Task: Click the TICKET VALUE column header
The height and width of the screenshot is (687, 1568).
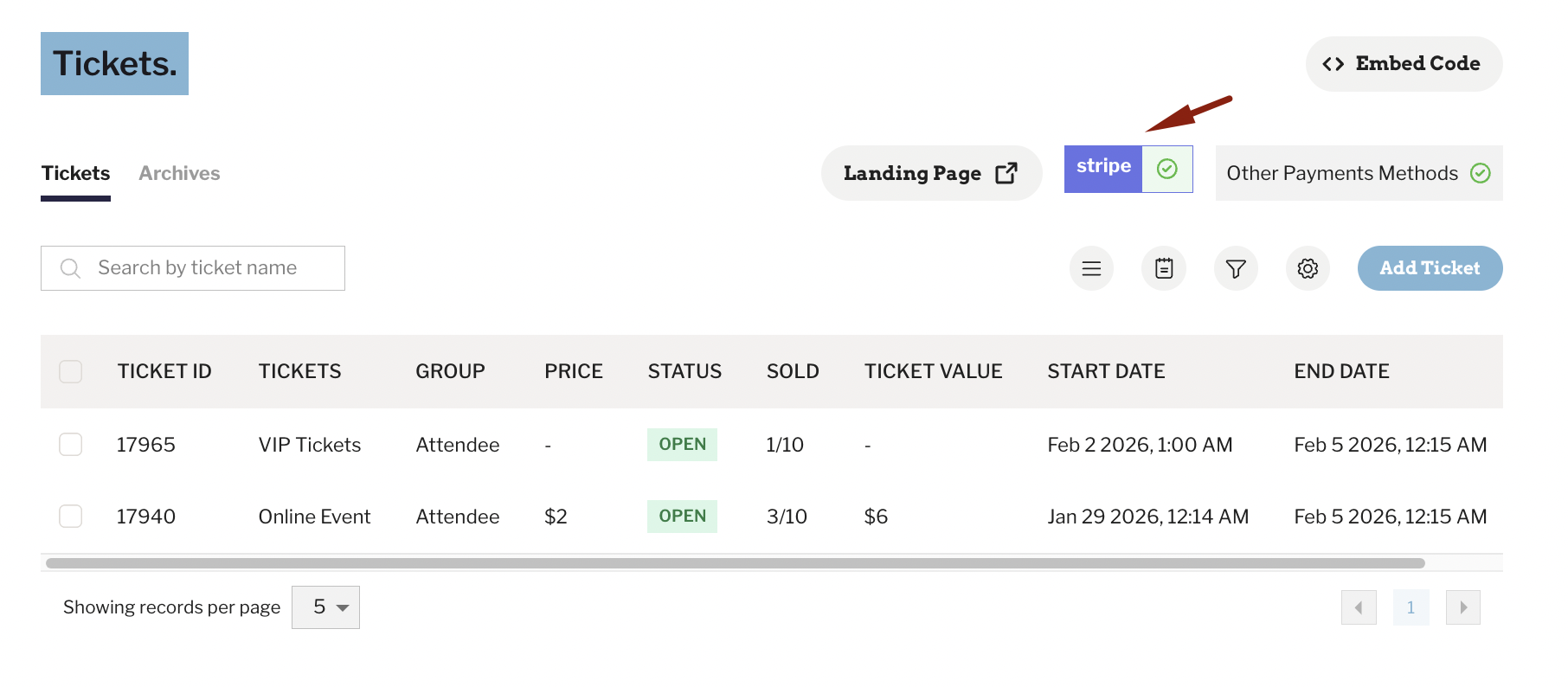Action: pos(933,371)
